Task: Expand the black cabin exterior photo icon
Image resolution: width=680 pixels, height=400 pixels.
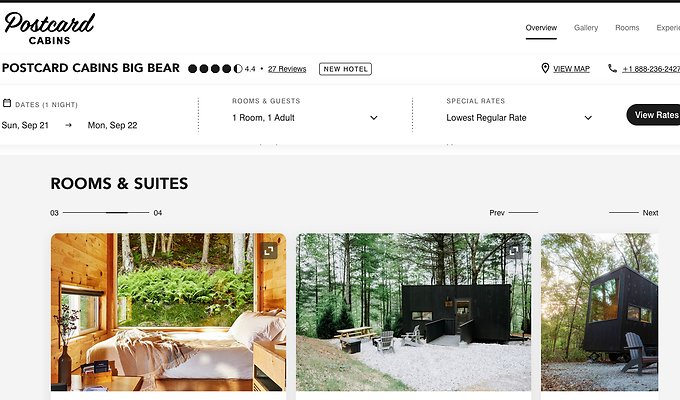Action: 514,250
